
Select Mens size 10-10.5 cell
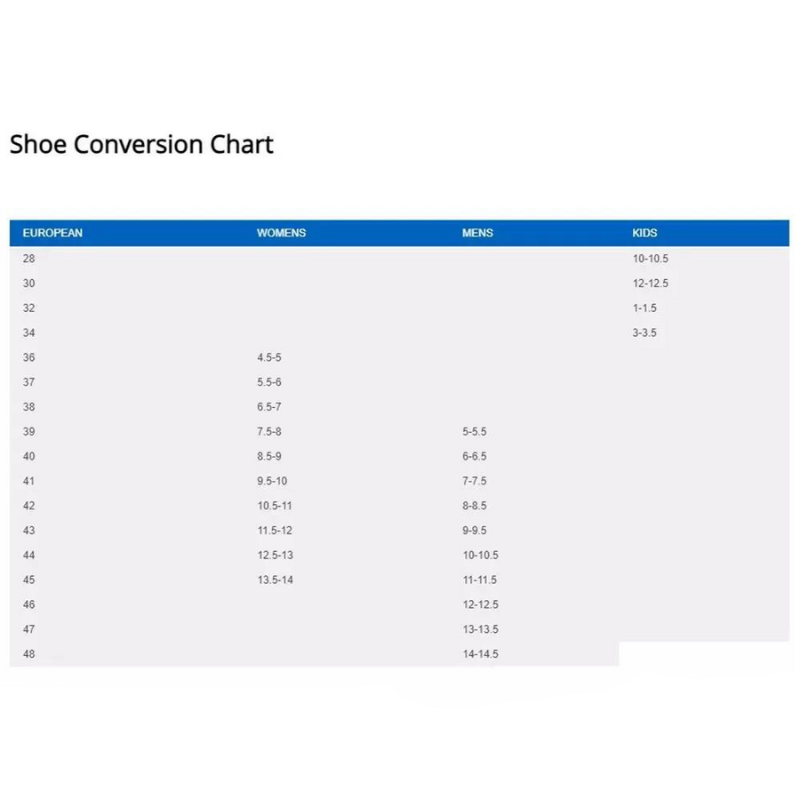480,555
